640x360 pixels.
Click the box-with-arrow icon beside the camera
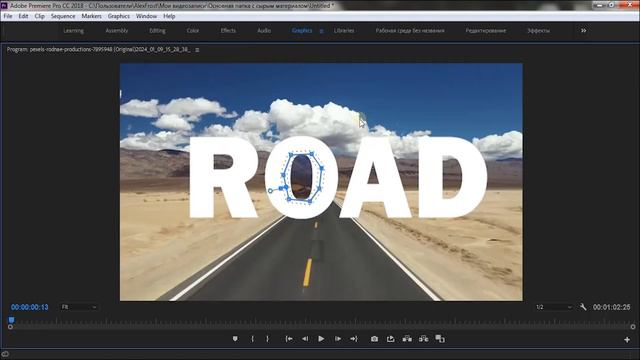pos(391,339)
